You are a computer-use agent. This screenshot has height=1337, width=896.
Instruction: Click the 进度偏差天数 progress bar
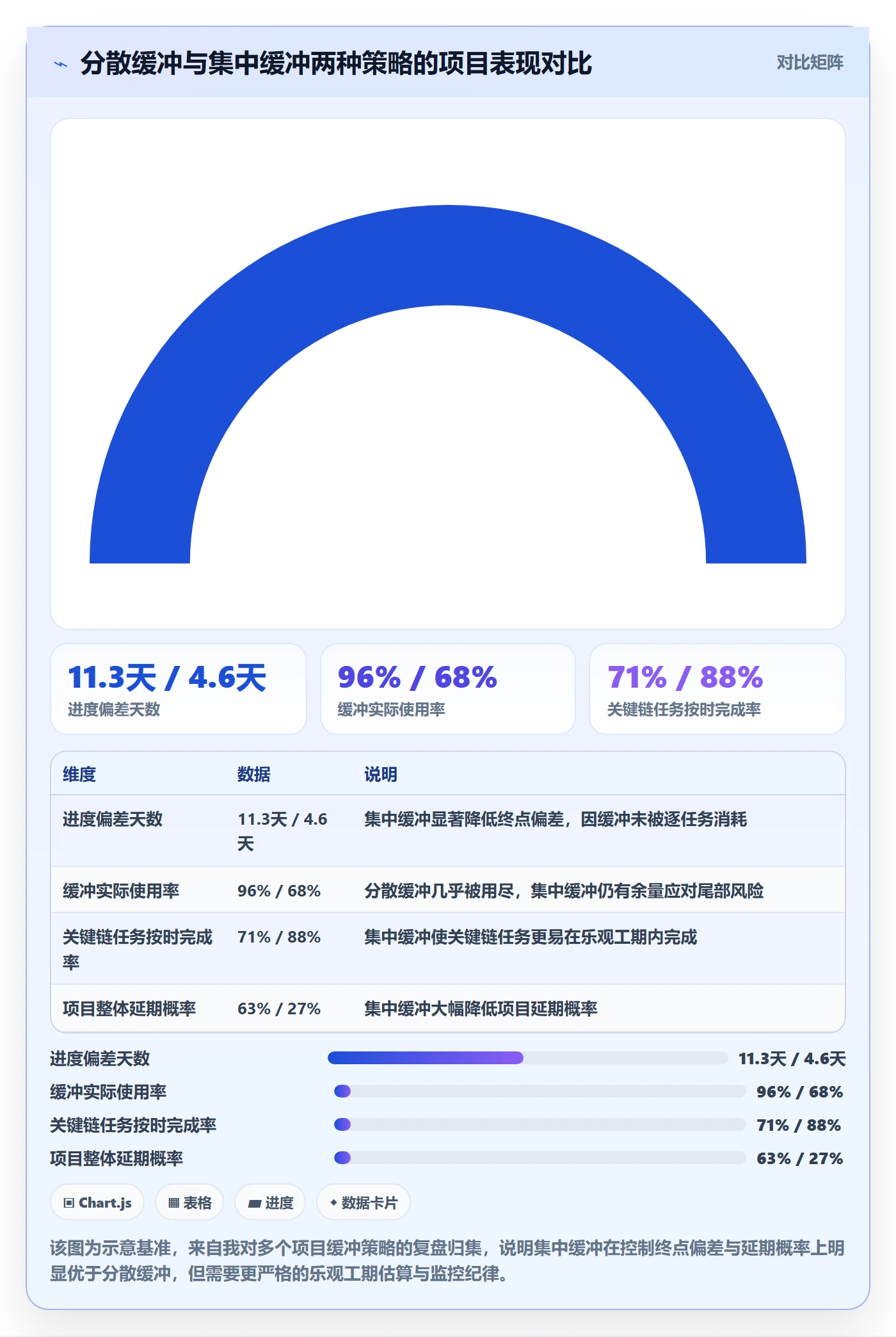click(x=527, y=1058)
